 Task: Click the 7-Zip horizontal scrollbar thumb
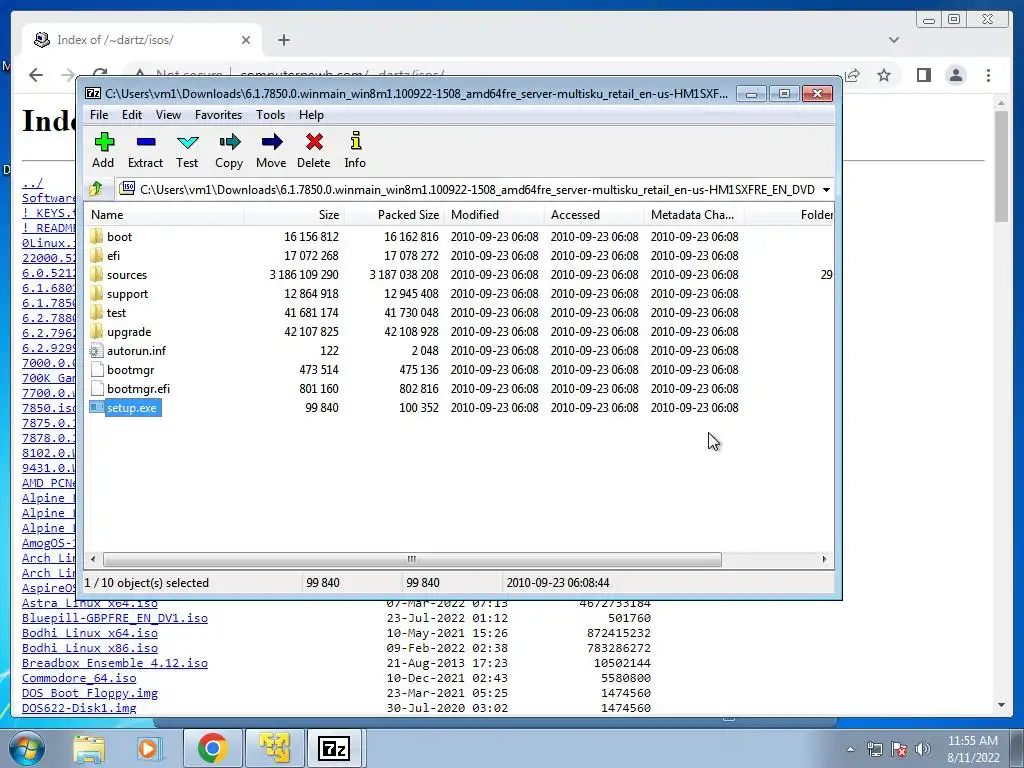point(412,559)
